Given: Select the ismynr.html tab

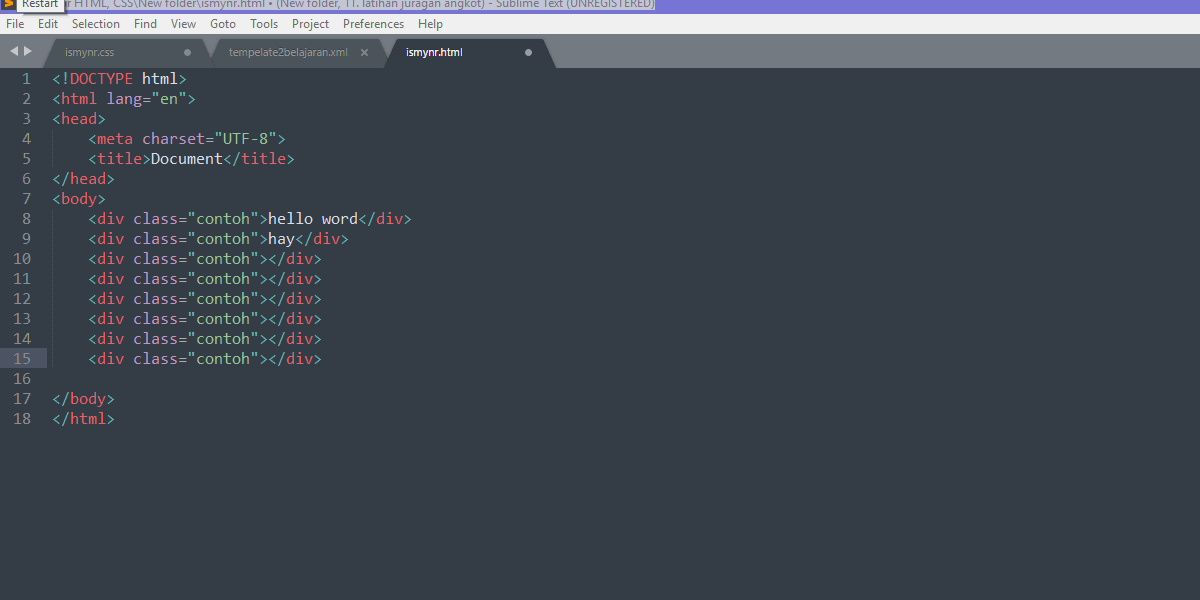Looking at the screenshot, I should [x=434, y=52].
